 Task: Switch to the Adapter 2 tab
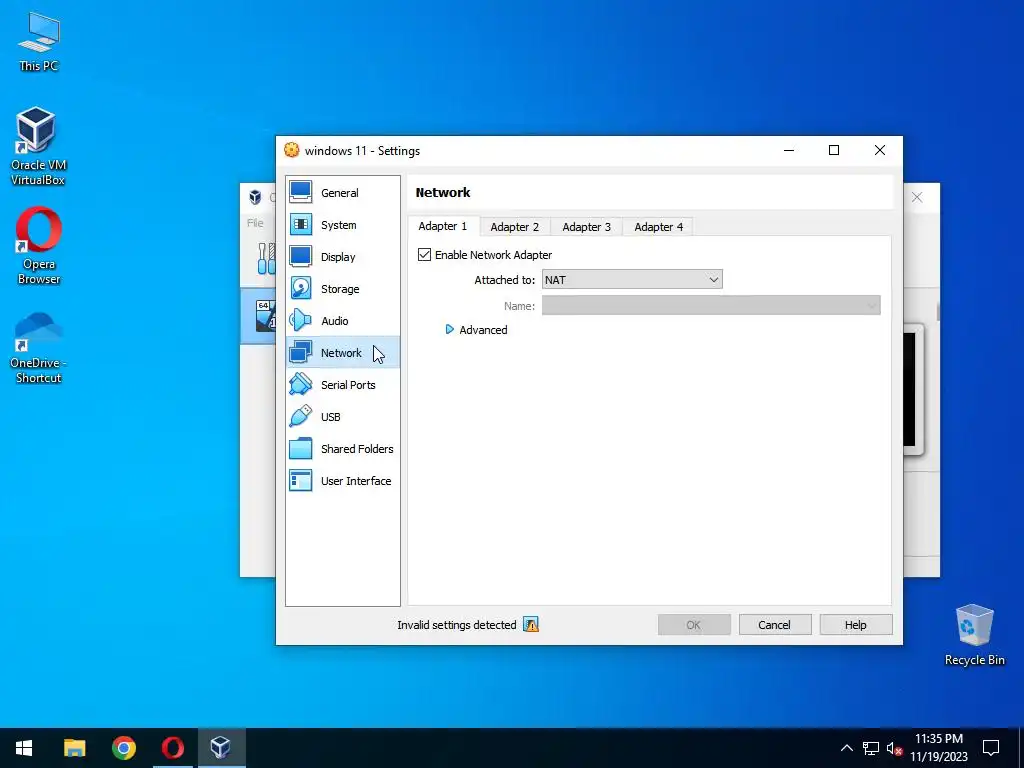pos(515,227)
